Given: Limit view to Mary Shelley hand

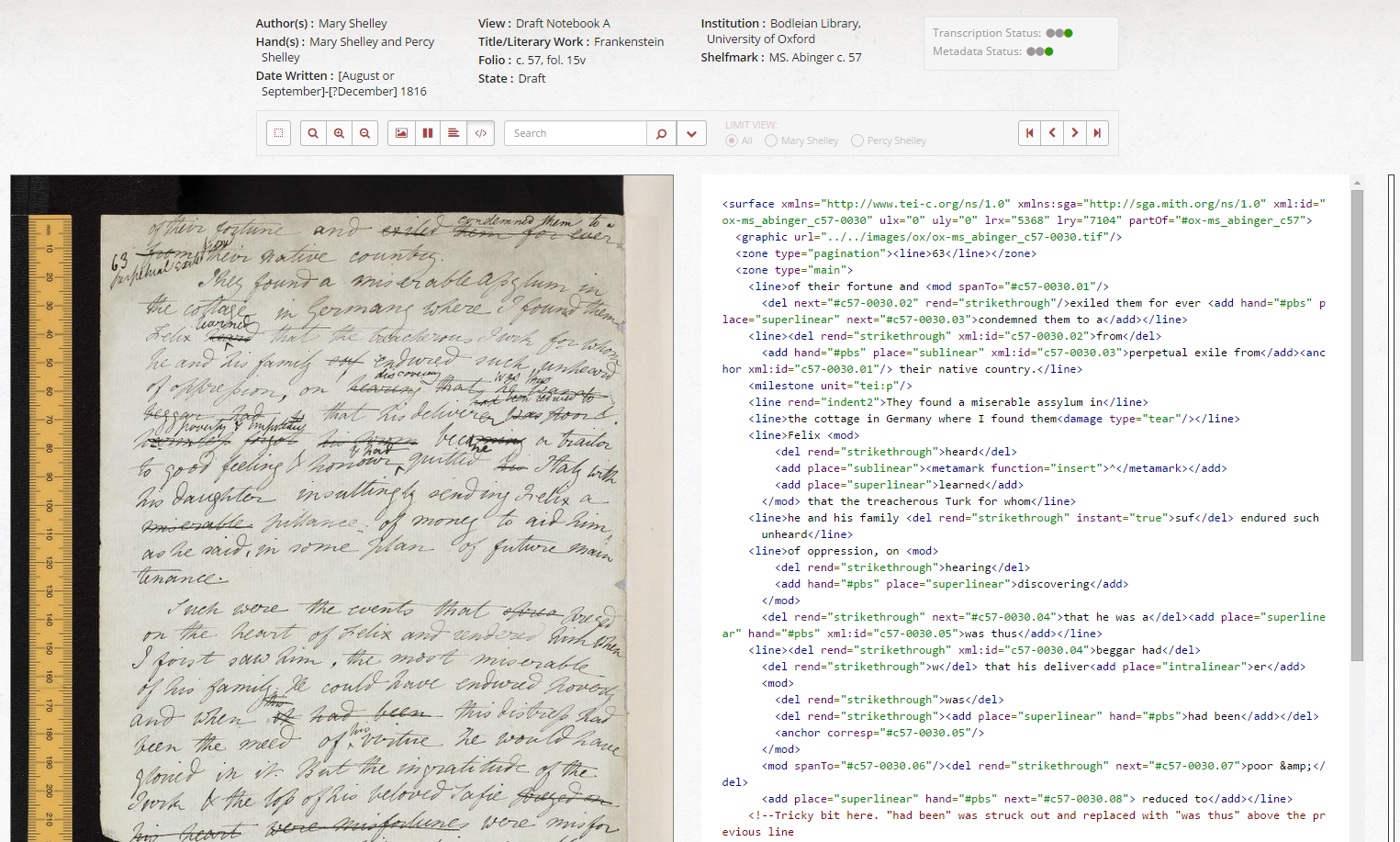Looking at the screenshot, I should (x=771, y=140).
